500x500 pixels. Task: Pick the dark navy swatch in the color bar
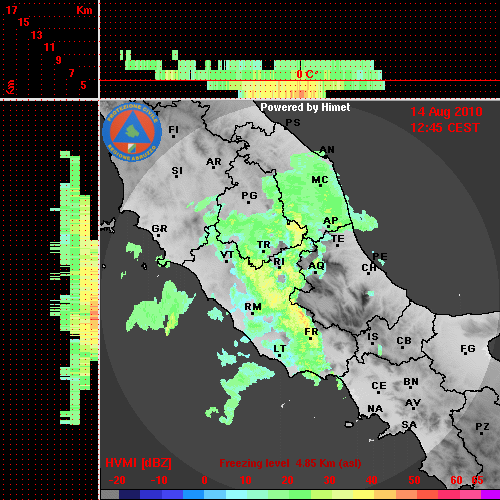pos(129,495)
